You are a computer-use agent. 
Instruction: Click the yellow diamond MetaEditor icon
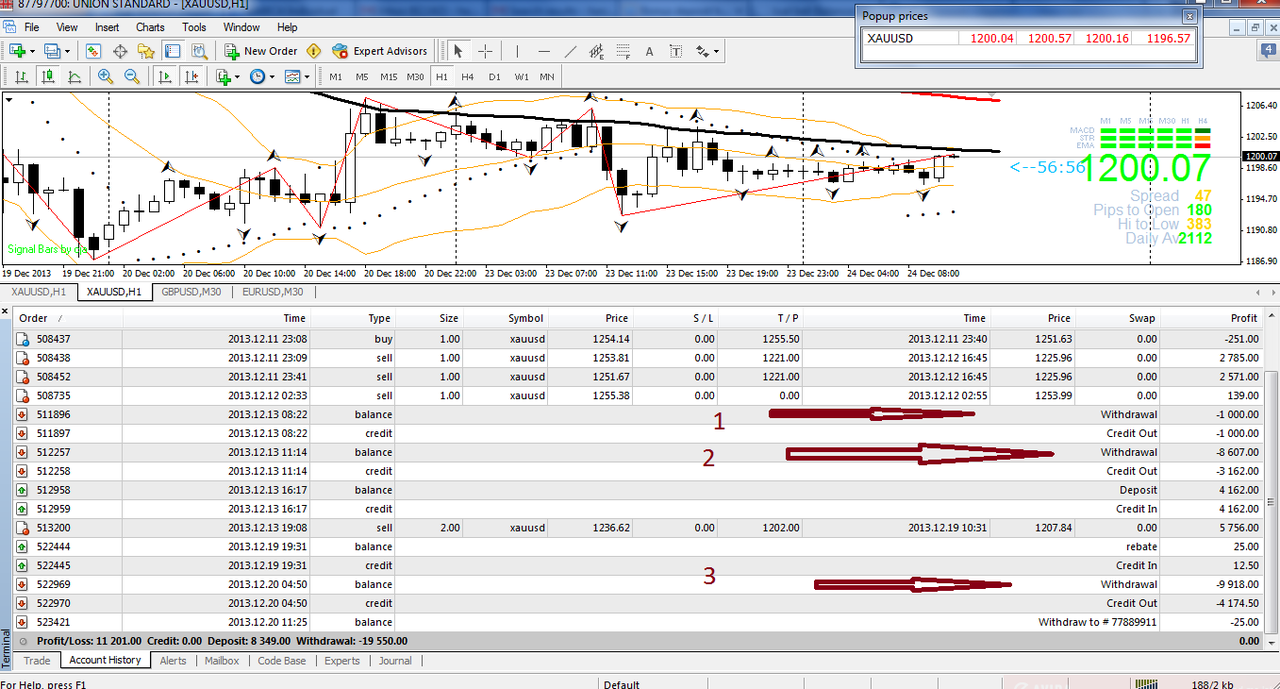tap(314, 51)
